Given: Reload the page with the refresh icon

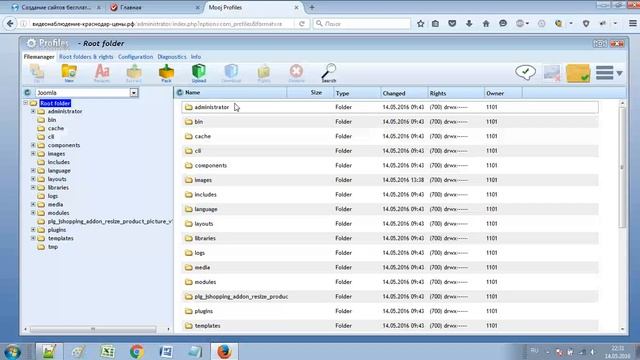Looking at the screenshot, I should 302,24.
